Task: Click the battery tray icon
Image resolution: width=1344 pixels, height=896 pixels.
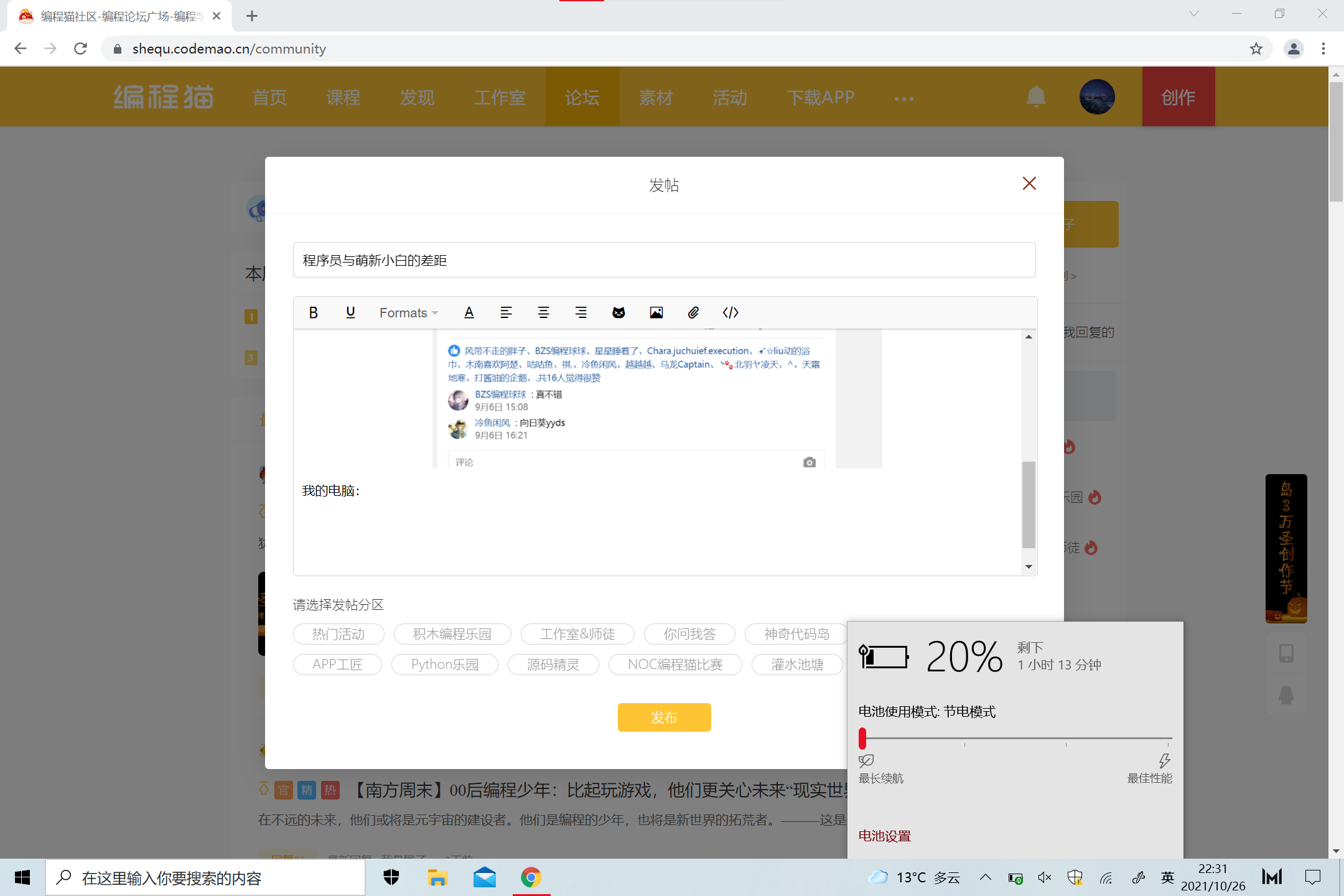Action: [1015, 878]
